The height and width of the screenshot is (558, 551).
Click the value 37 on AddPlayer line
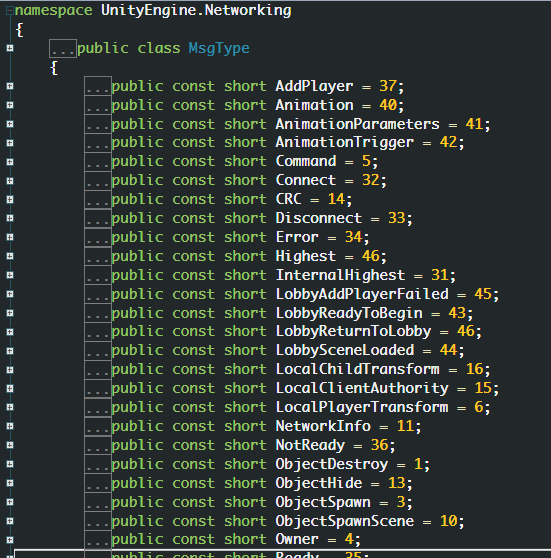[388, 86]
